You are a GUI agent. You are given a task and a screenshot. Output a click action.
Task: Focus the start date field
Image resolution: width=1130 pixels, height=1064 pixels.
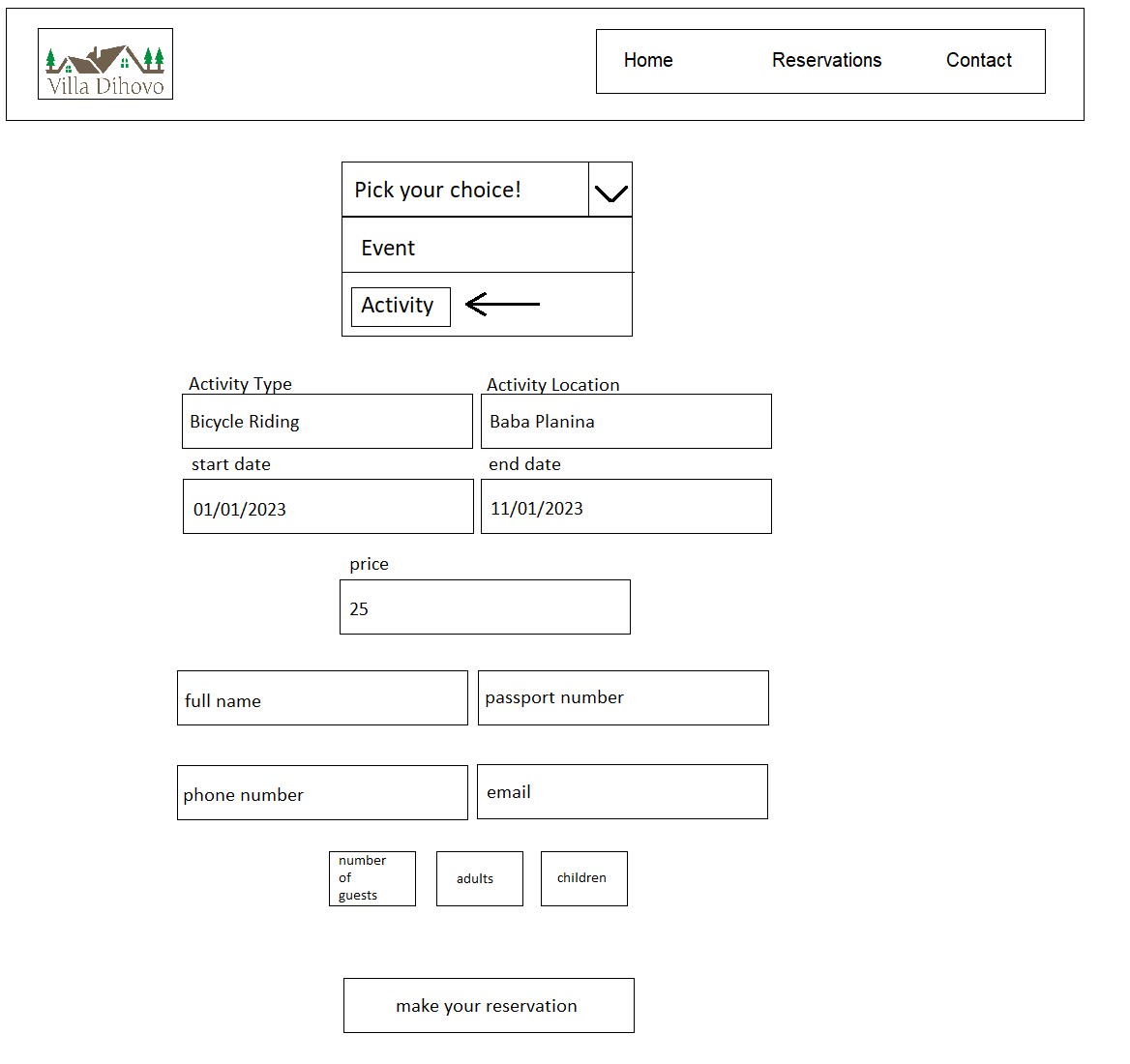click(328, 507)
